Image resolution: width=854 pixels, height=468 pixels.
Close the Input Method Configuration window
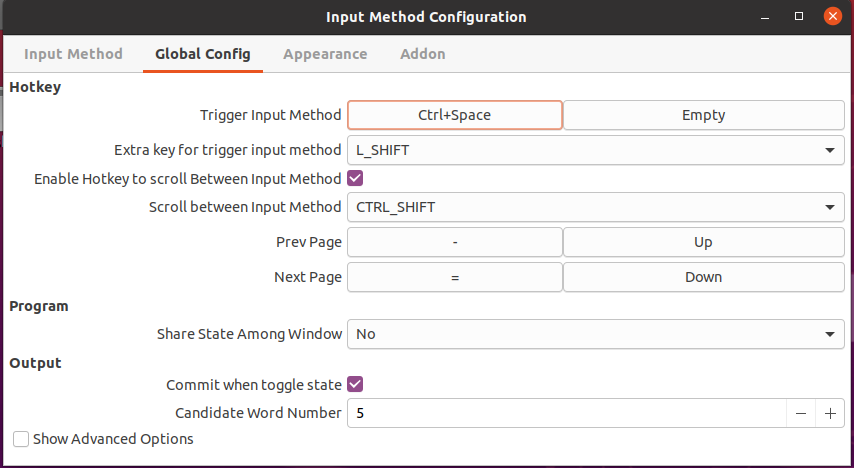click(831, 17)
